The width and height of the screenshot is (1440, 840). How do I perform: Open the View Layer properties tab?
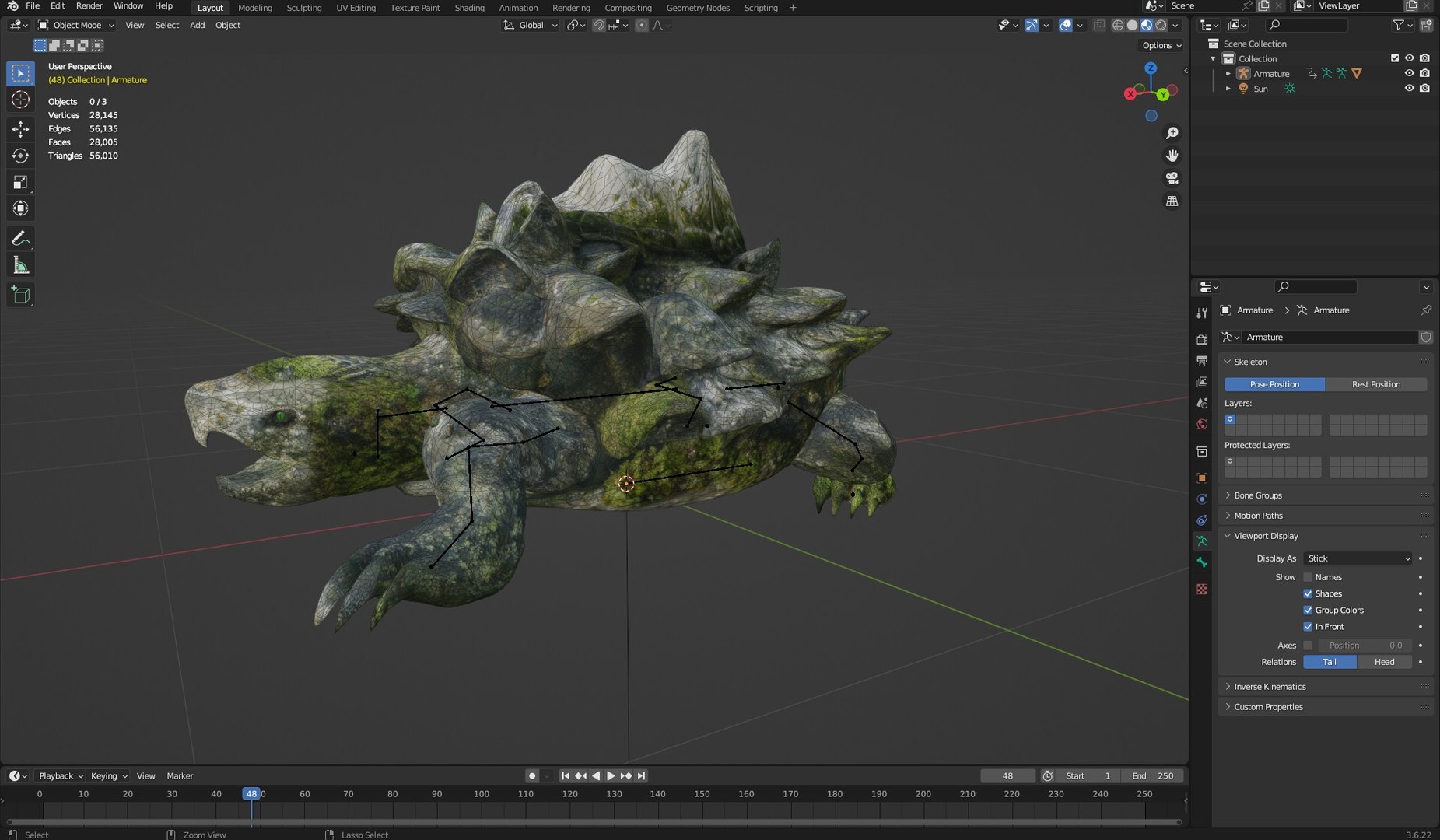(1202, 382)
